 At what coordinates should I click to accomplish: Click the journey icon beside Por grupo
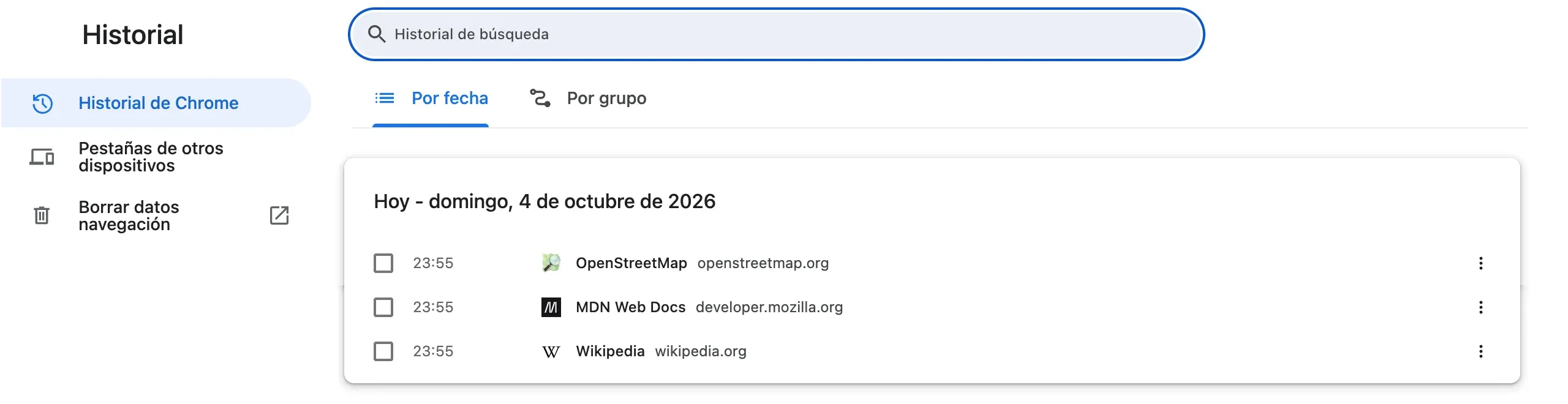click(x=540, y=98)
